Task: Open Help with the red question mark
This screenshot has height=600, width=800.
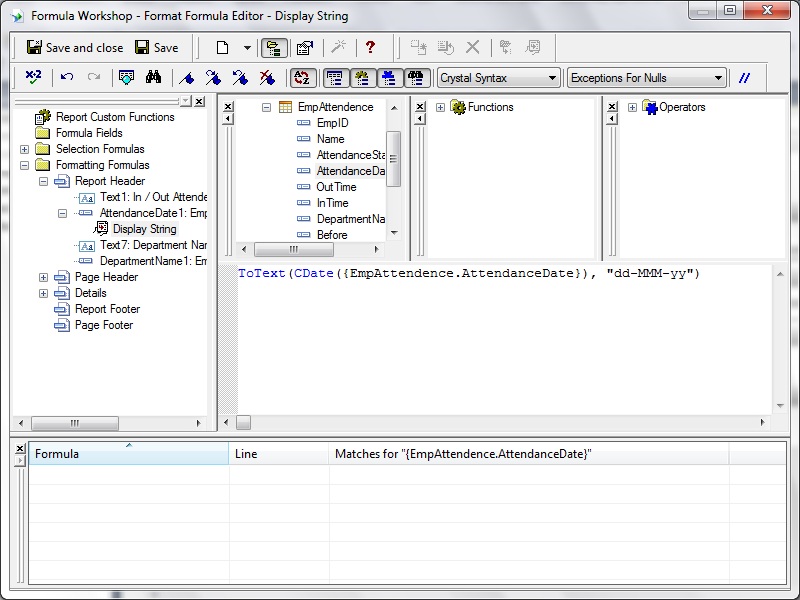Action: [x=370, y=47]
